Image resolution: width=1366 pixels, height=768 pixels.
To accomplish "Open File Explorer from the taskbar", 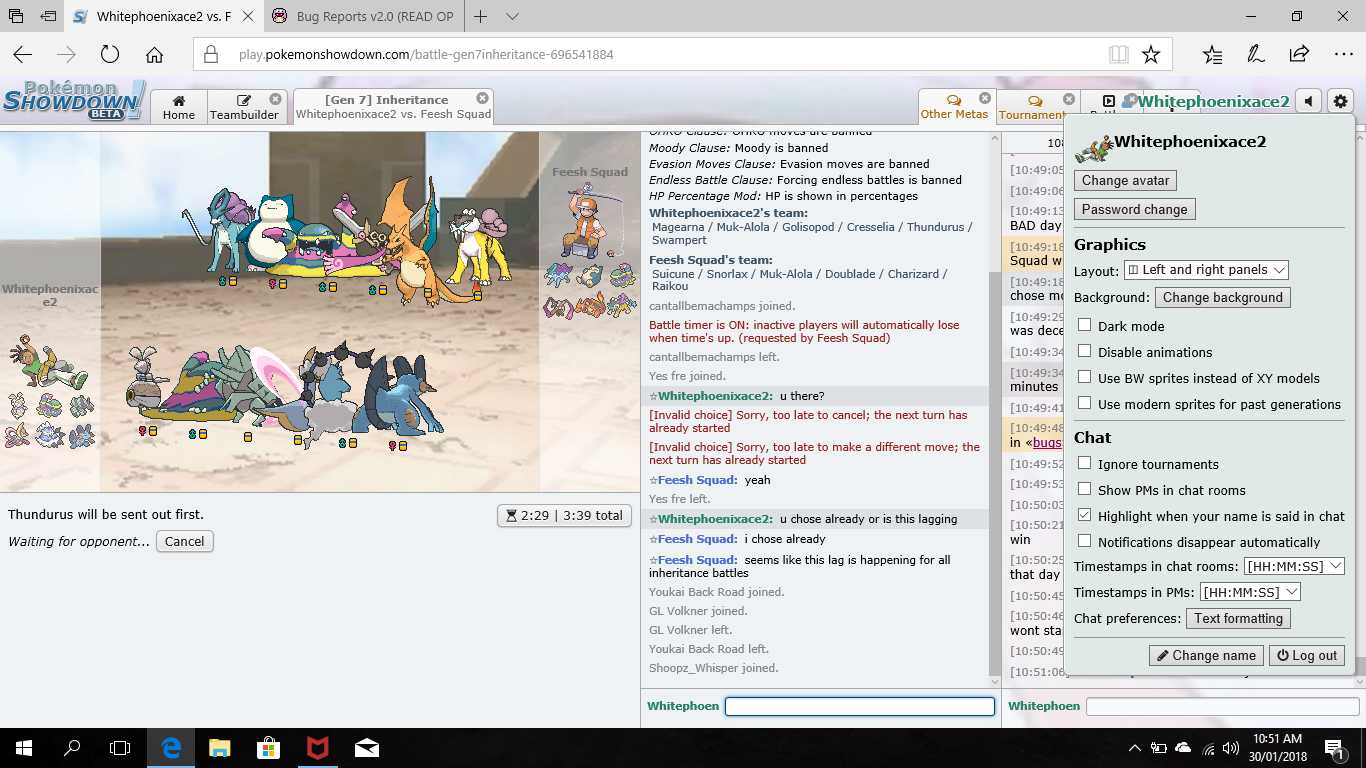I will (220, 747).
